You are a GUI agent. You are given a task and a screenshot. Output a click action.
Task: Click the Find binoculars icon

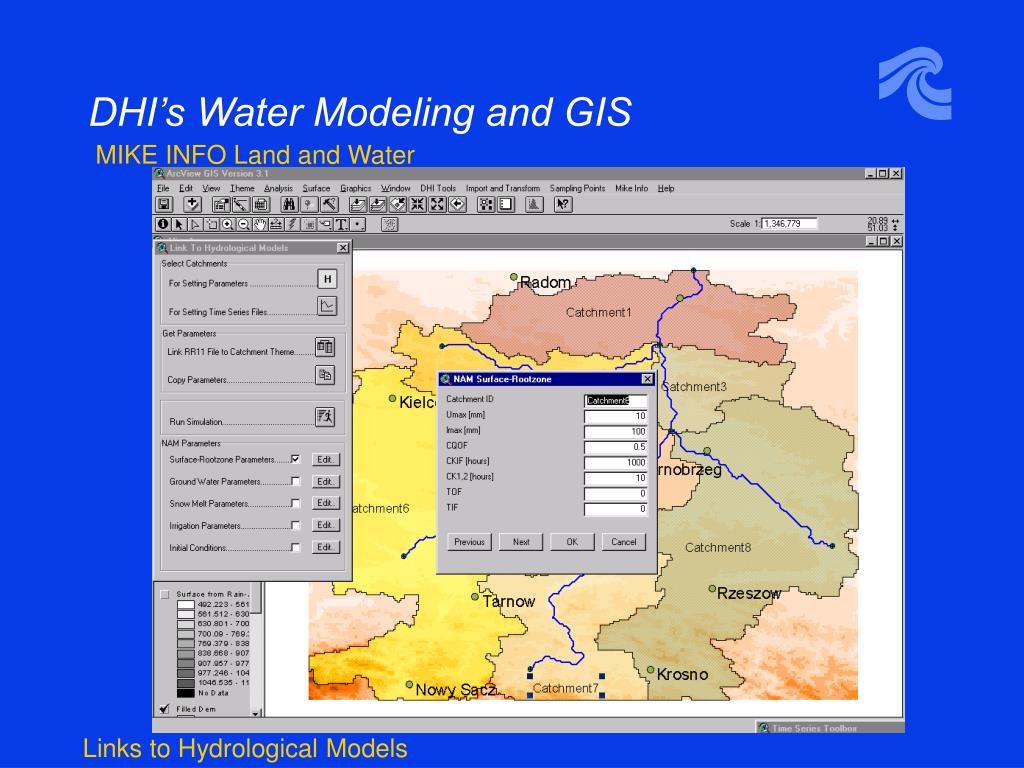tap(289, 204)
